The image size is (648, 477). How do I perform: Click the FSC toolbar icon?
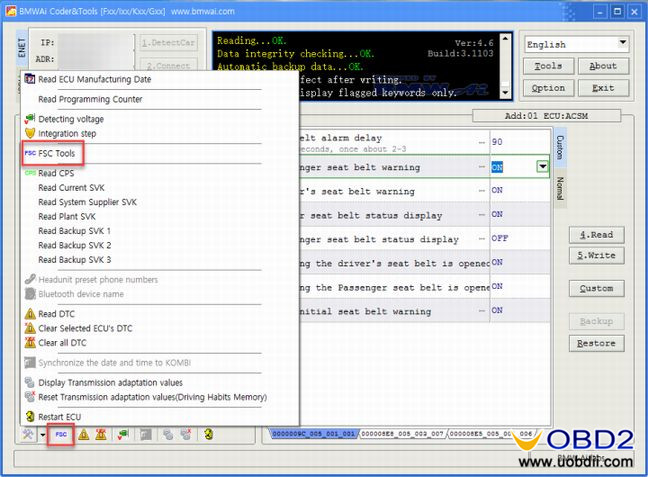tap(61, 434)
